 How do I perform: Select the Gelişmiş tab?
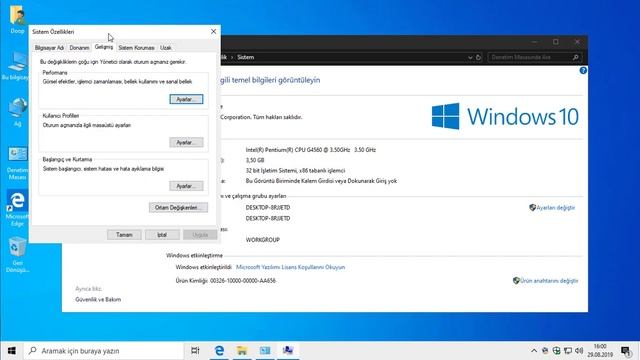(104, 47)
